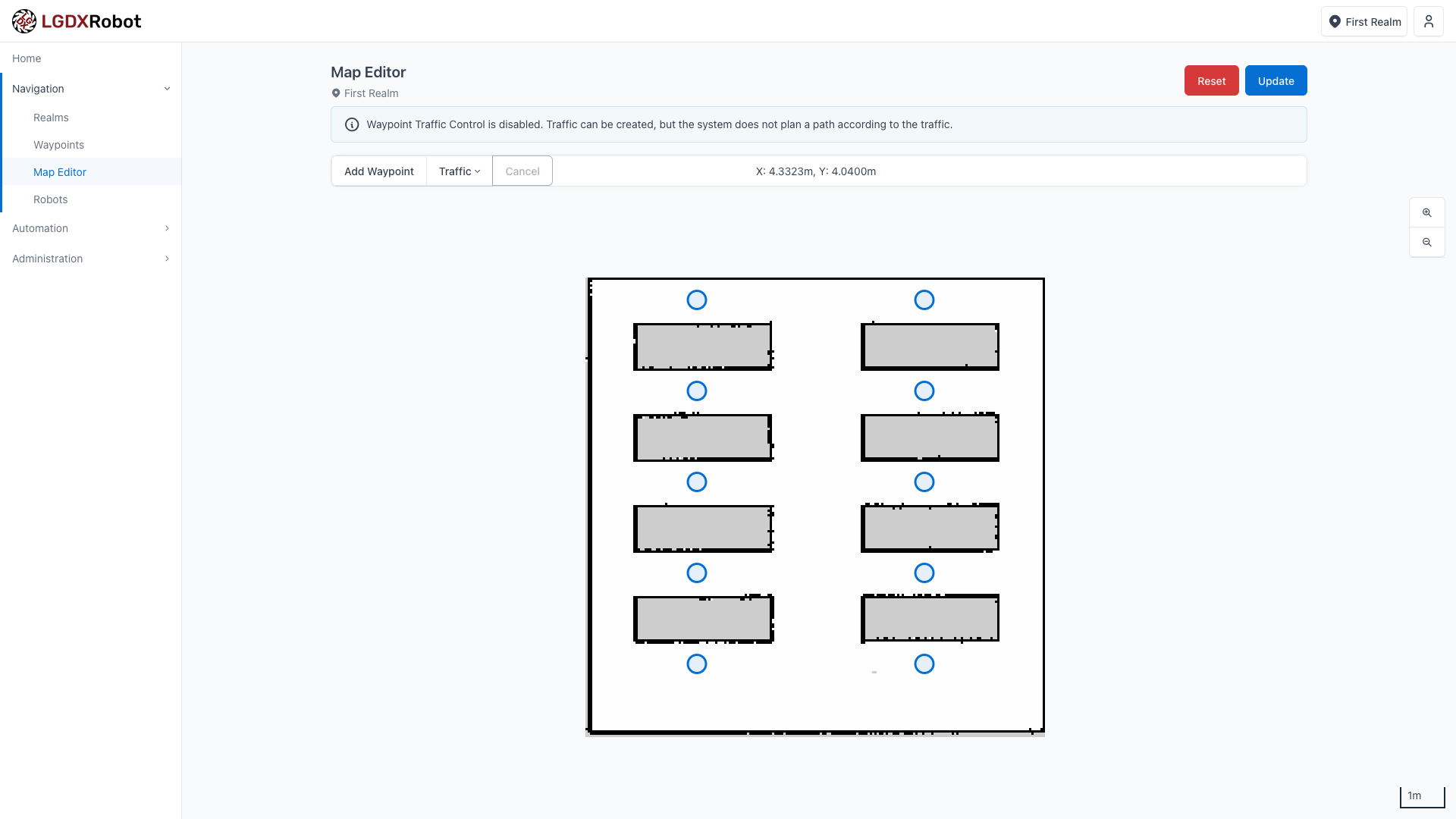Screen dimensions: 1456x819
Task: Click the Update button
Action: tap(1276, 80)
